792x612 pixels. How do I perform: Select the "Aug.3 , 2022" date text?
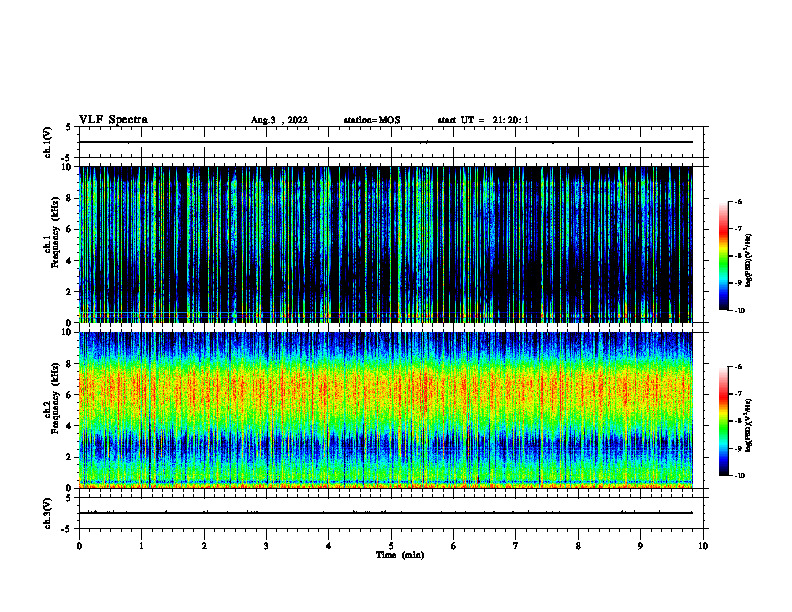[279, 120]
